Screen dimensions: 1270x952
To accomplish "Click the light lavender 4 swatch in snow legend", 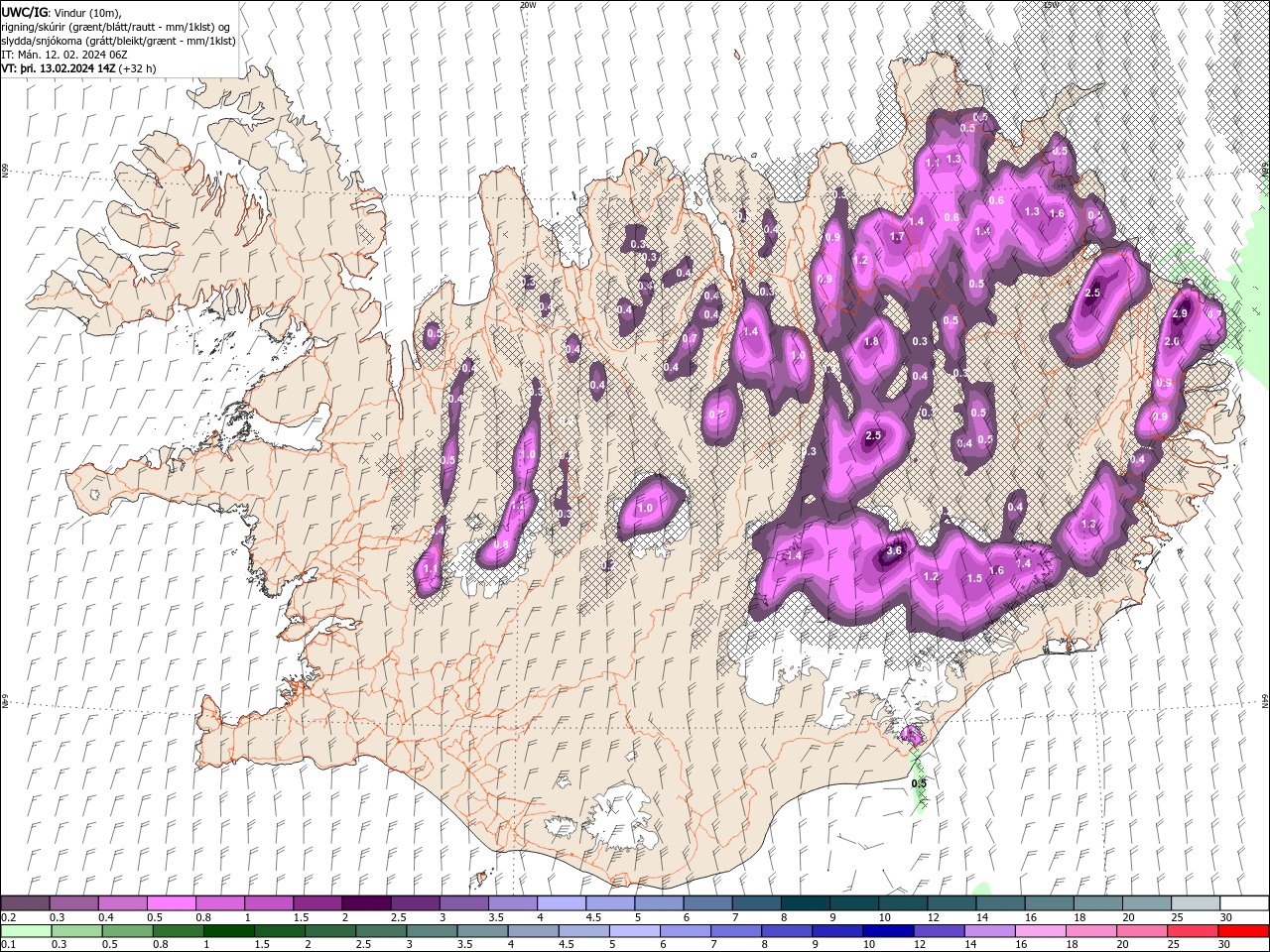I will (x=561, y=903).
